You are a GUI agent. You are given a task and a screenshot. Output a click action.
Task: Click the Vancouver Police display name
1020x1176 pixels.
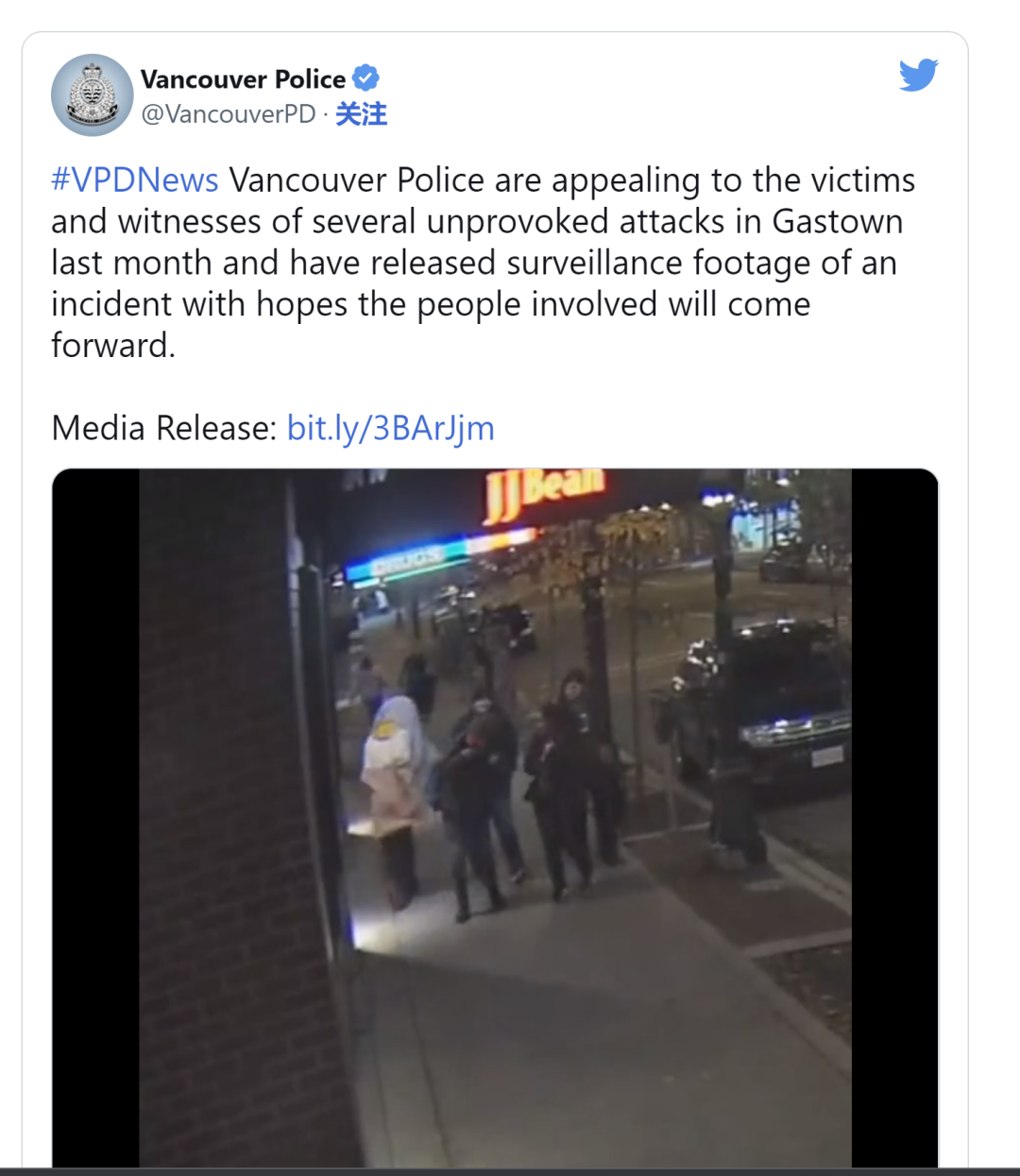(x=243, y=79)
